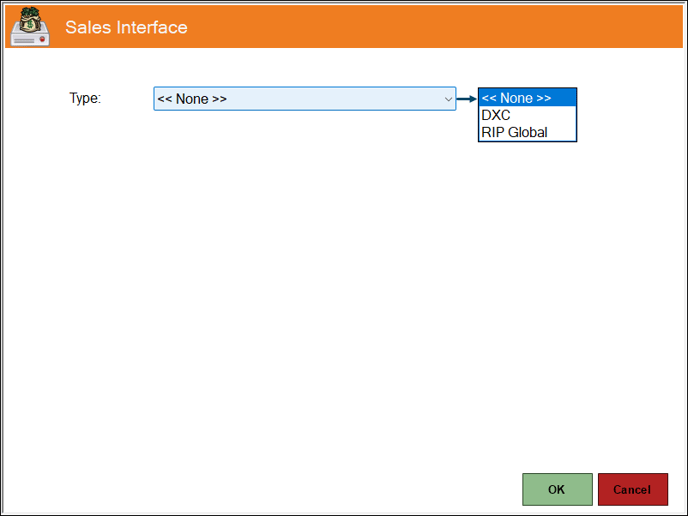Click the Sales Interface money bag icon
Screen dimensions: 688x516
click(x=30, y=27)
